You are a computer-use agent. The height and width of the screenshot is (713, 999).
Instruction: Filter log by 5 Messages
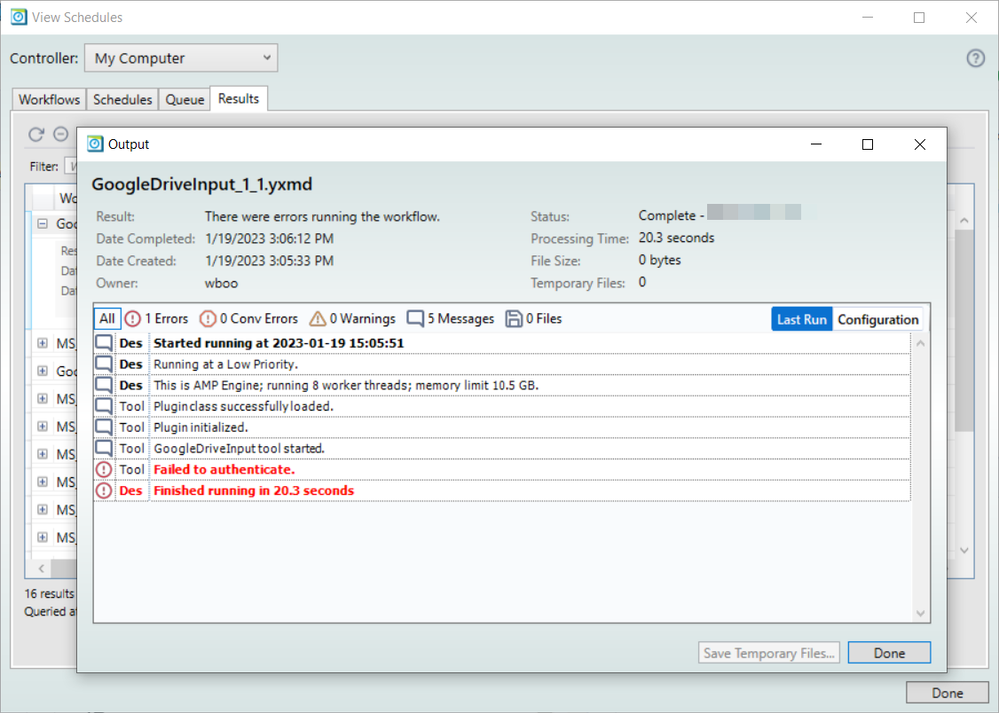(x=450, y=319)
